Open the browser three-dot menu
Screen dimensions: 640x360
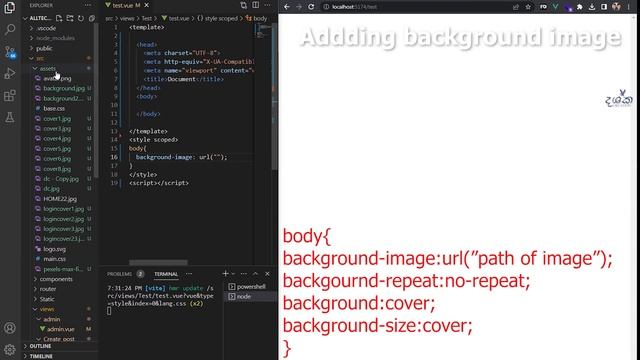[x=629, y=7]
